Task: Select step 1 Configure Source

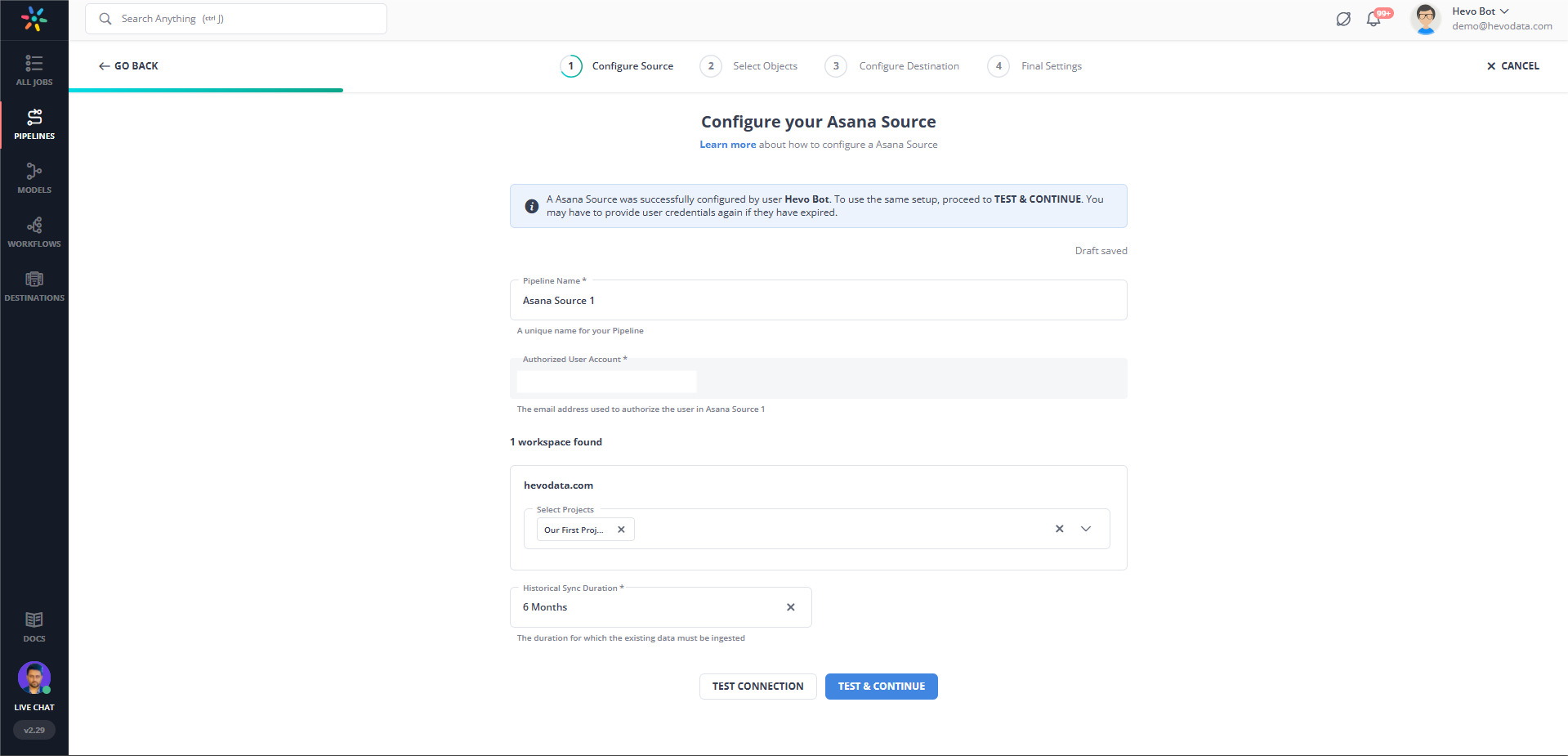Action: pyautogui.click(x=617, y=66)
